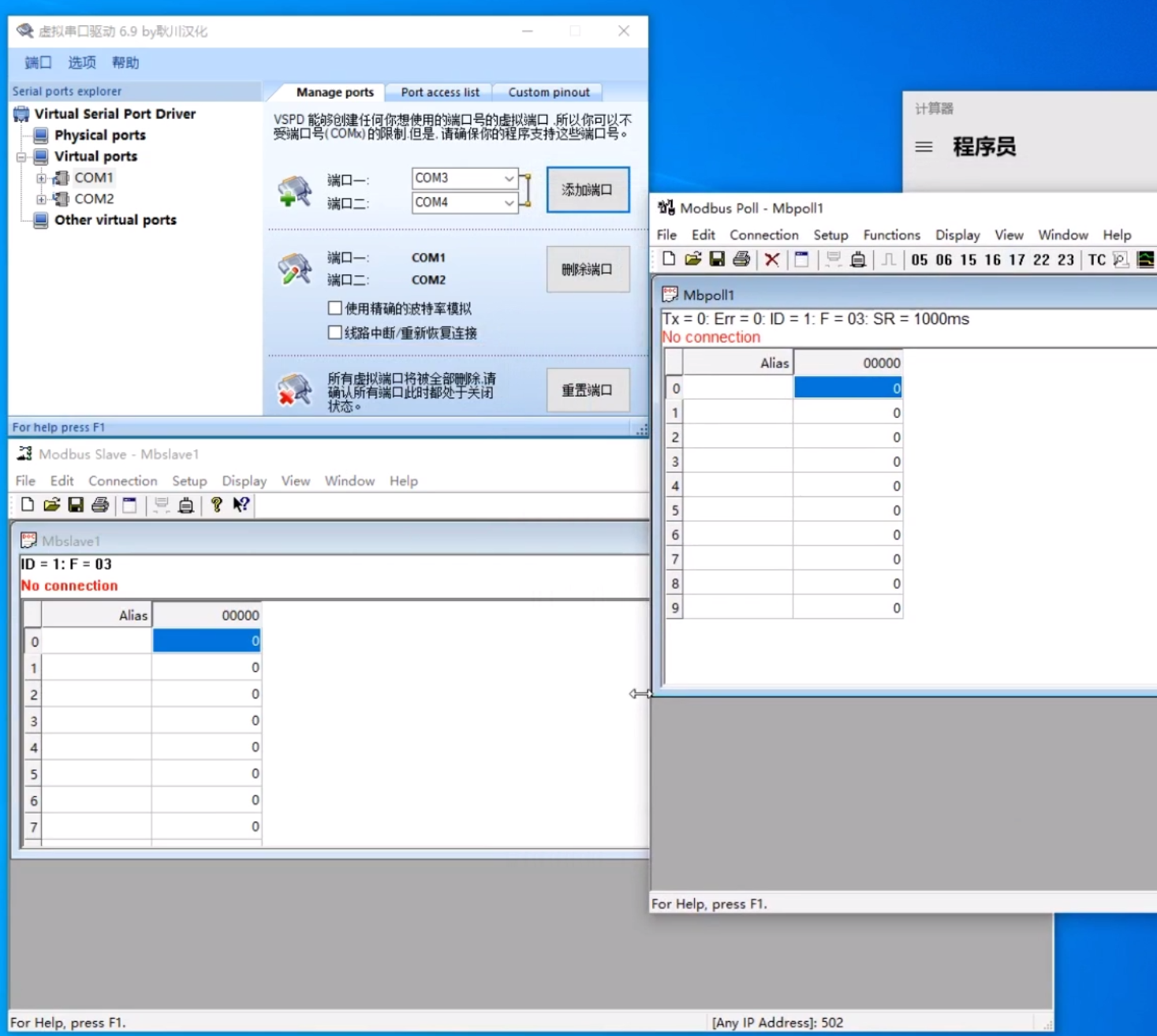1157x1036 pixels.
Task: Select row 0 value cell in Mbslave1
Action: click(207, 641)
